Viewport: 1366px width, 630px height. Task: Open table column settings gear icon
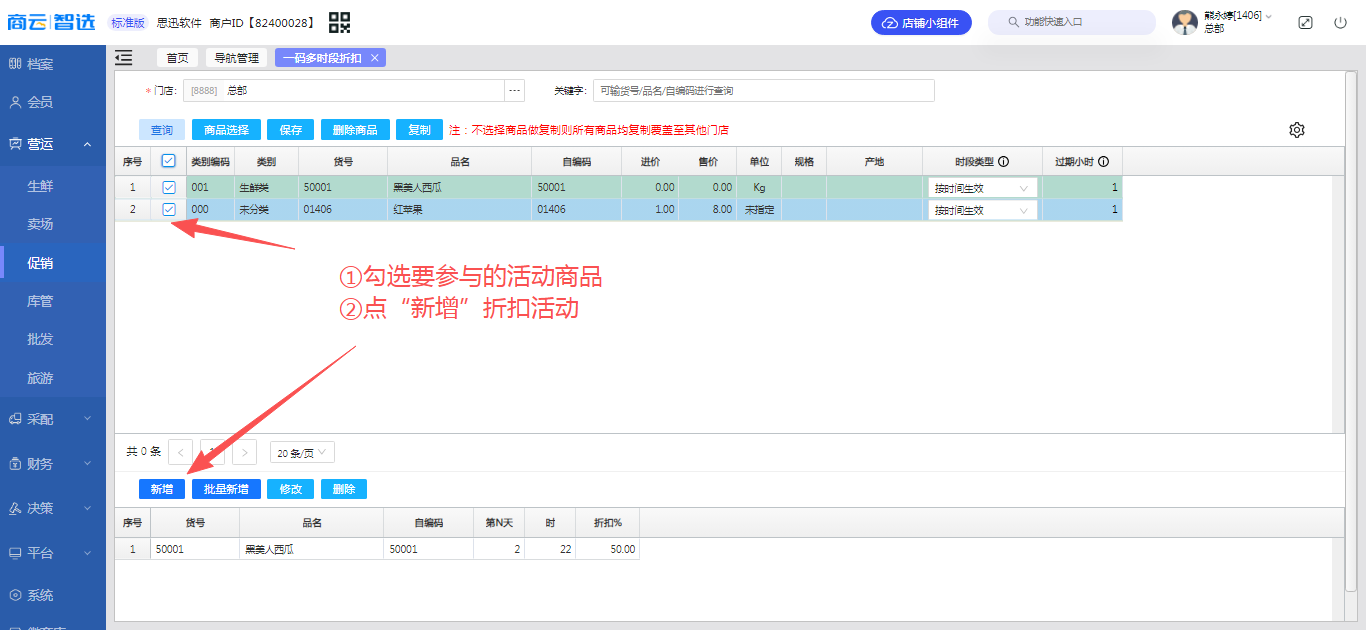tap(1297, 130)
